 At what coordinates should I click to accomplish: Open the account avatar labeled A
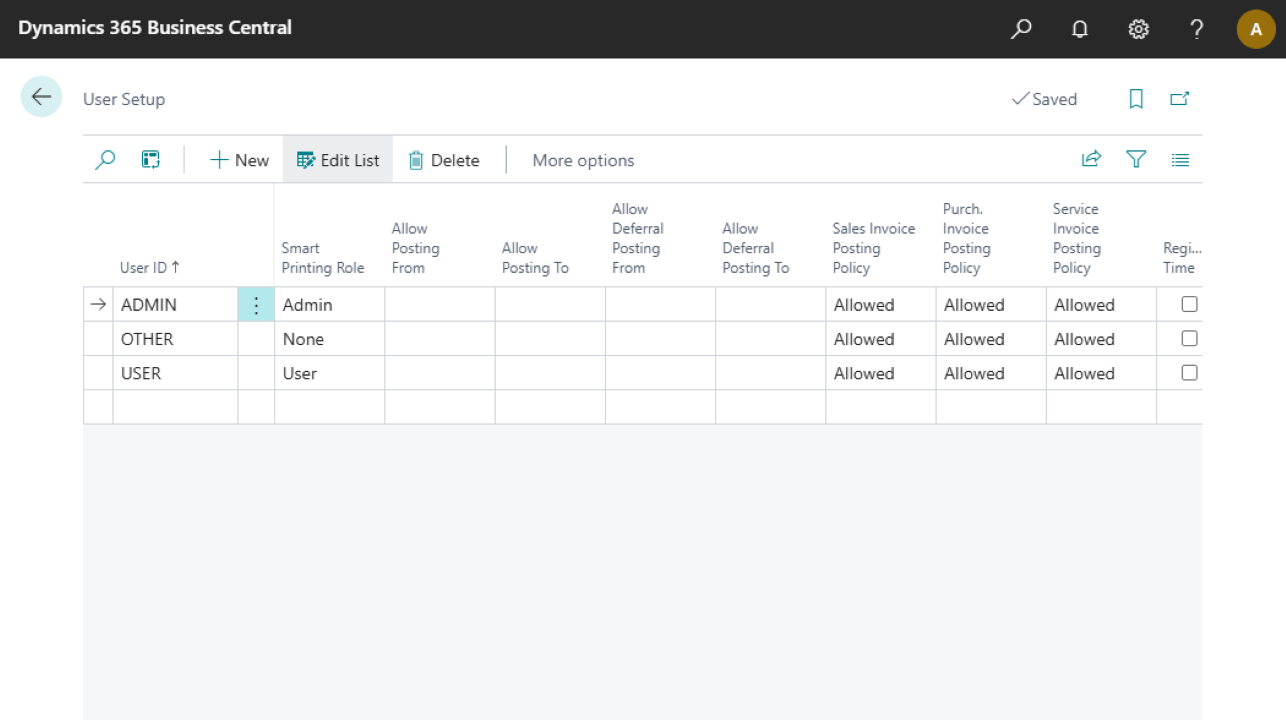click(x=1256, y=29)
